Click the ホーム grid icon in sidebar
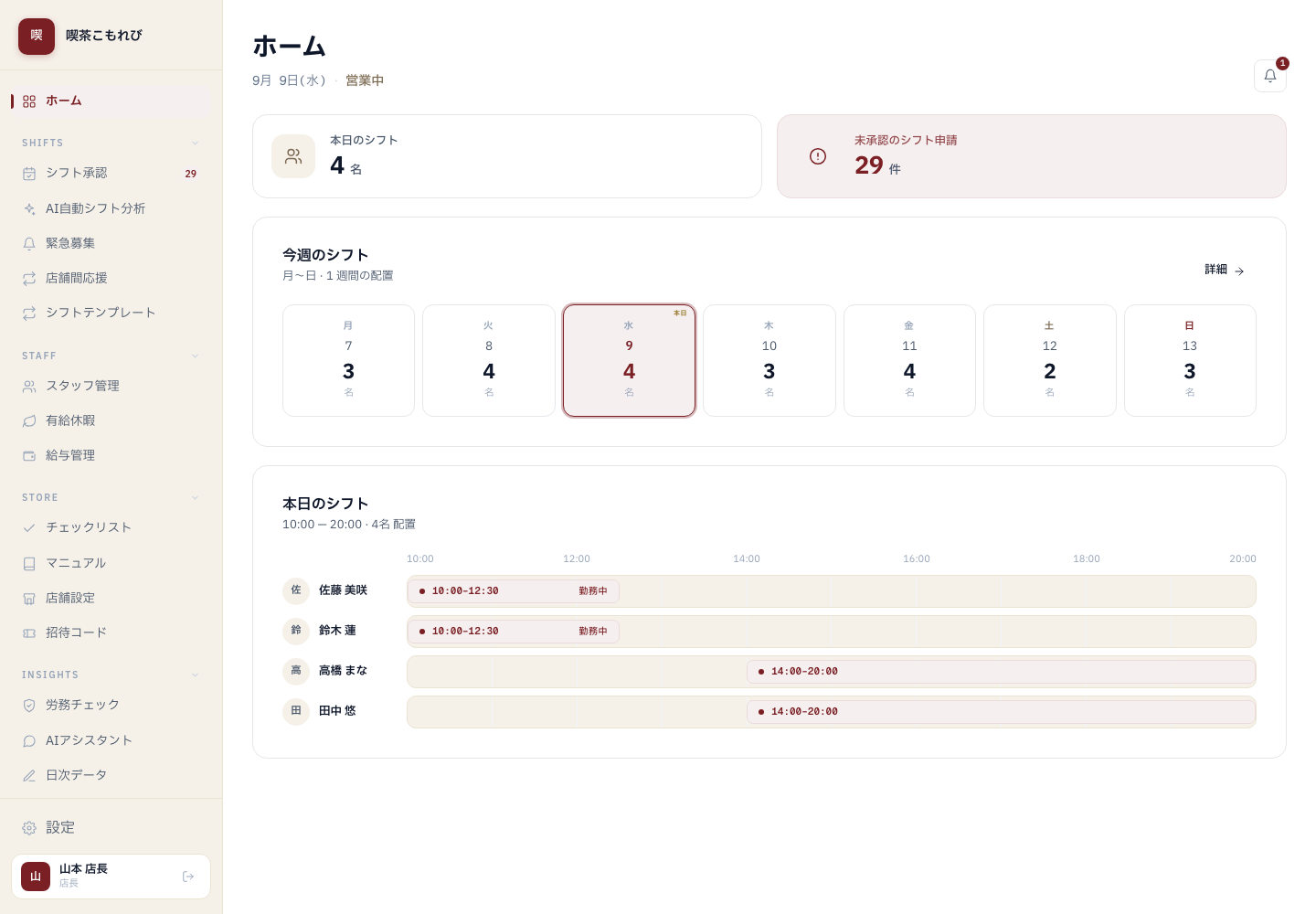 [29, 101]
